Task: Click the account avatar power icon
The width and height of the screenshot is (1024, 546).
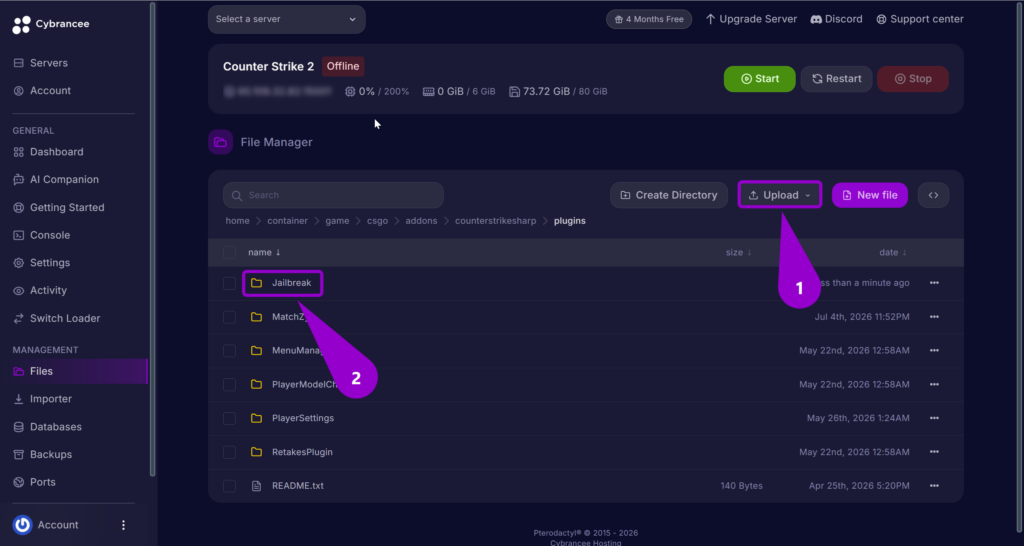Action: [x=22, y=524]
